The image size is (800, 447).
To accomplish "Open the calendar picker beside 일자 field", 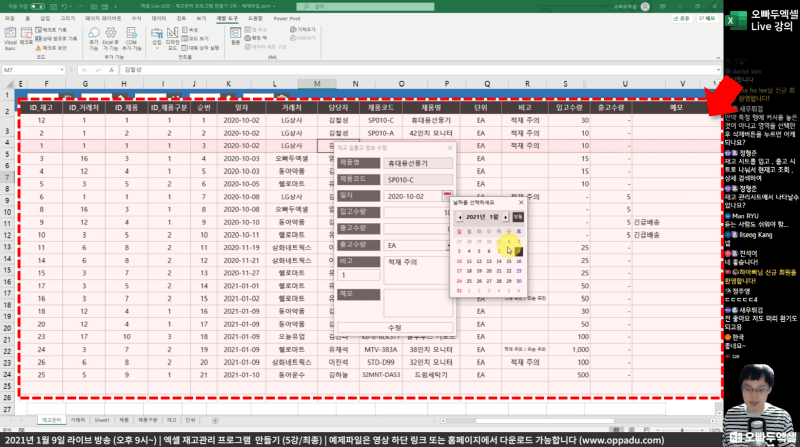I will click(445, 196).
